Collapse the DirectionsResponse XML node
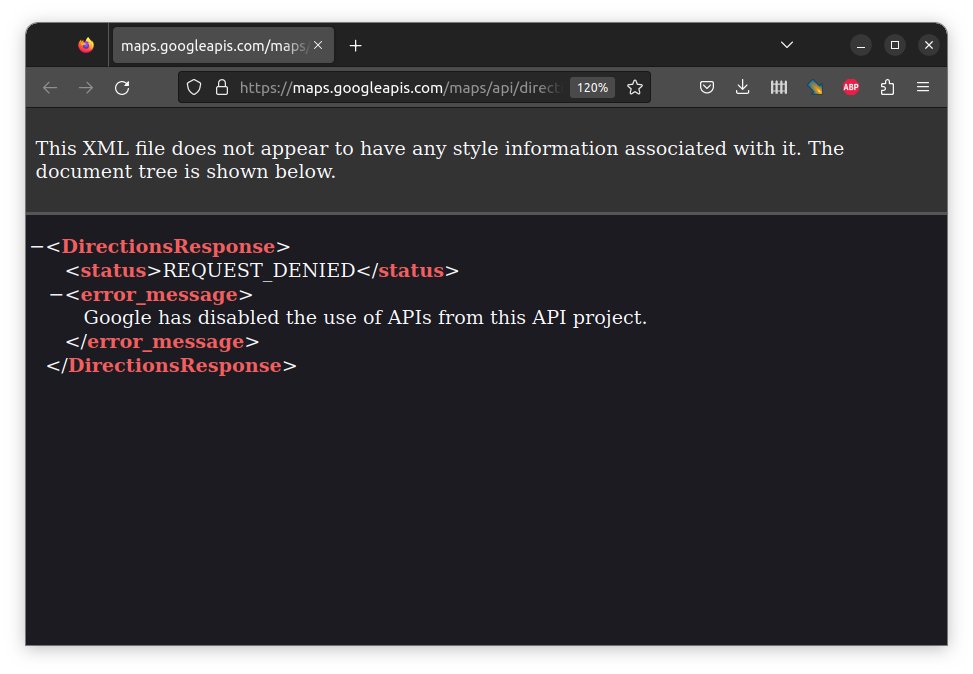The image size is (973, 674). click(x=37, y=246)
